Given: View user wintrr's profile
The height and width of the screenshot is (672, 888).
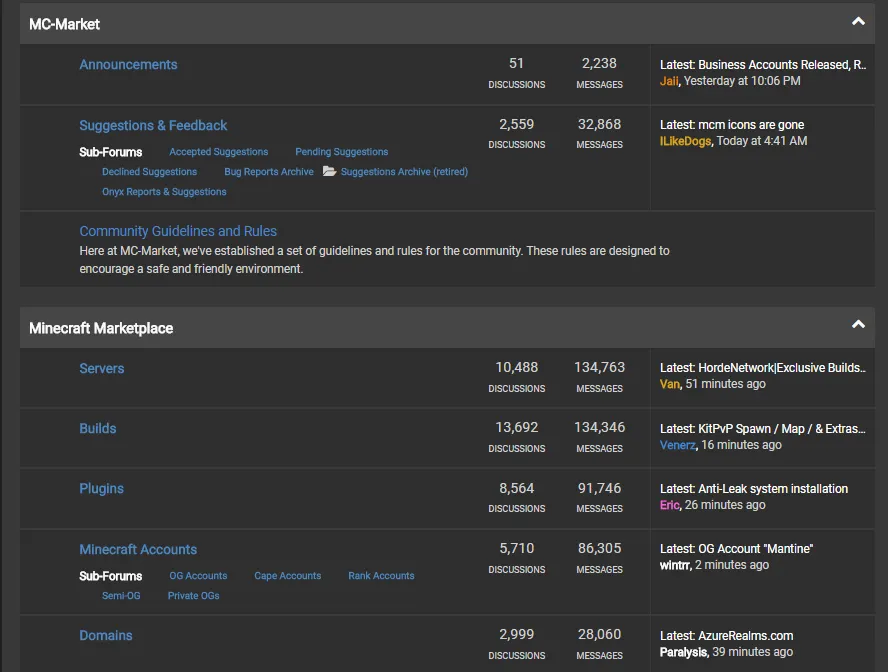Looking at the screenshot, I should (674, 565).
